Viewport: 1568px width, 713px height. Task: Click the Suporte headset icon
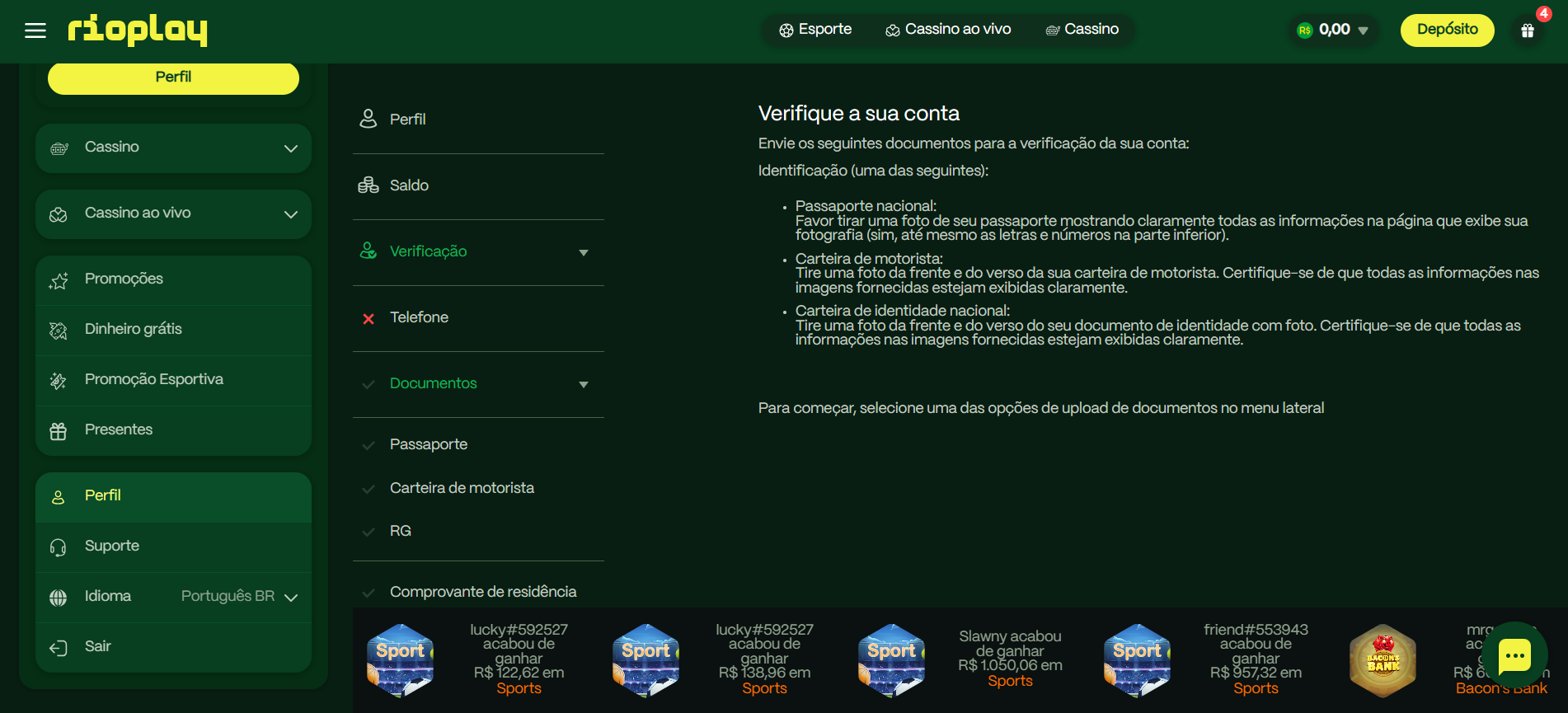(59, 546)
